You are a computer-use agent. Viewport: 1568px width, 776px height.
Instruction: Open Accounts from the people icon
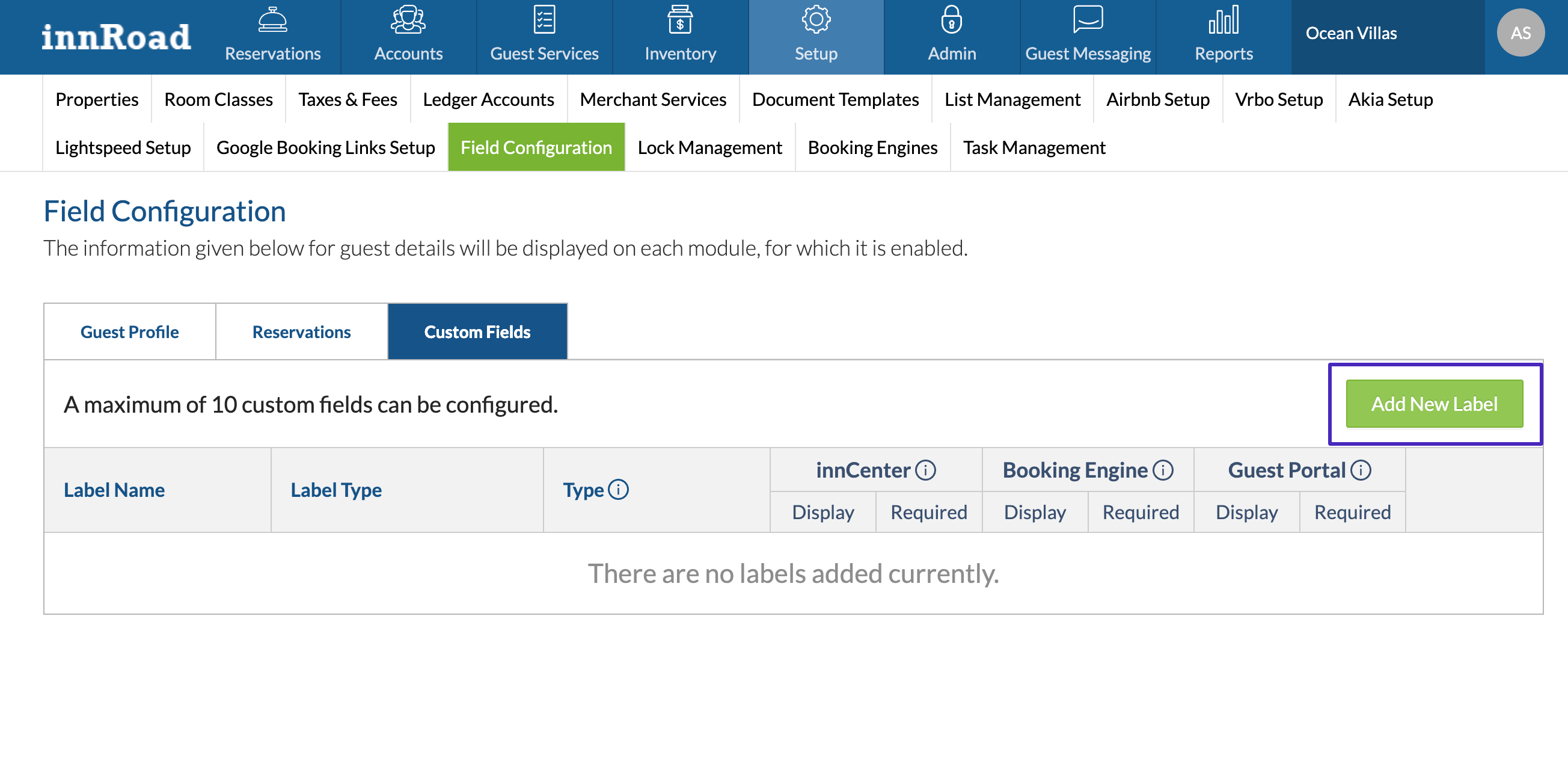coord(408,20)
